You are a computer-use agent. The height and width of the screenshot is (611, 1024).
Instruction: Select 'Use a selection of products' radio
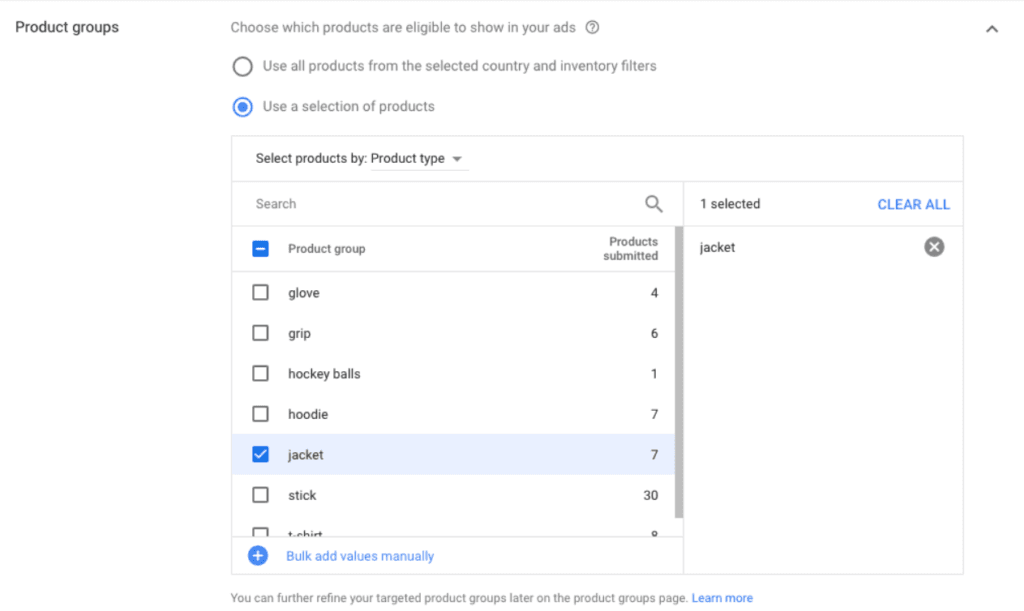click(242, 107)
